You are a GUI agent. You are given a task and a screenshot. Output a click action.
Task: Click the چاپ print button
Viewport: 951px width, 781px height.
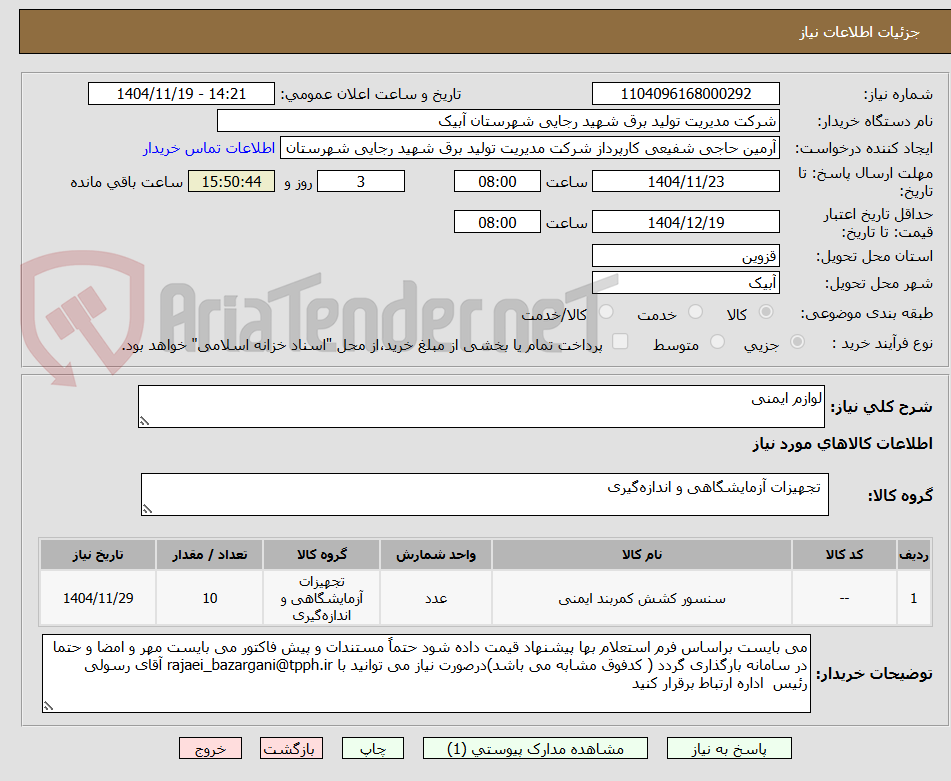pos(372,747)
